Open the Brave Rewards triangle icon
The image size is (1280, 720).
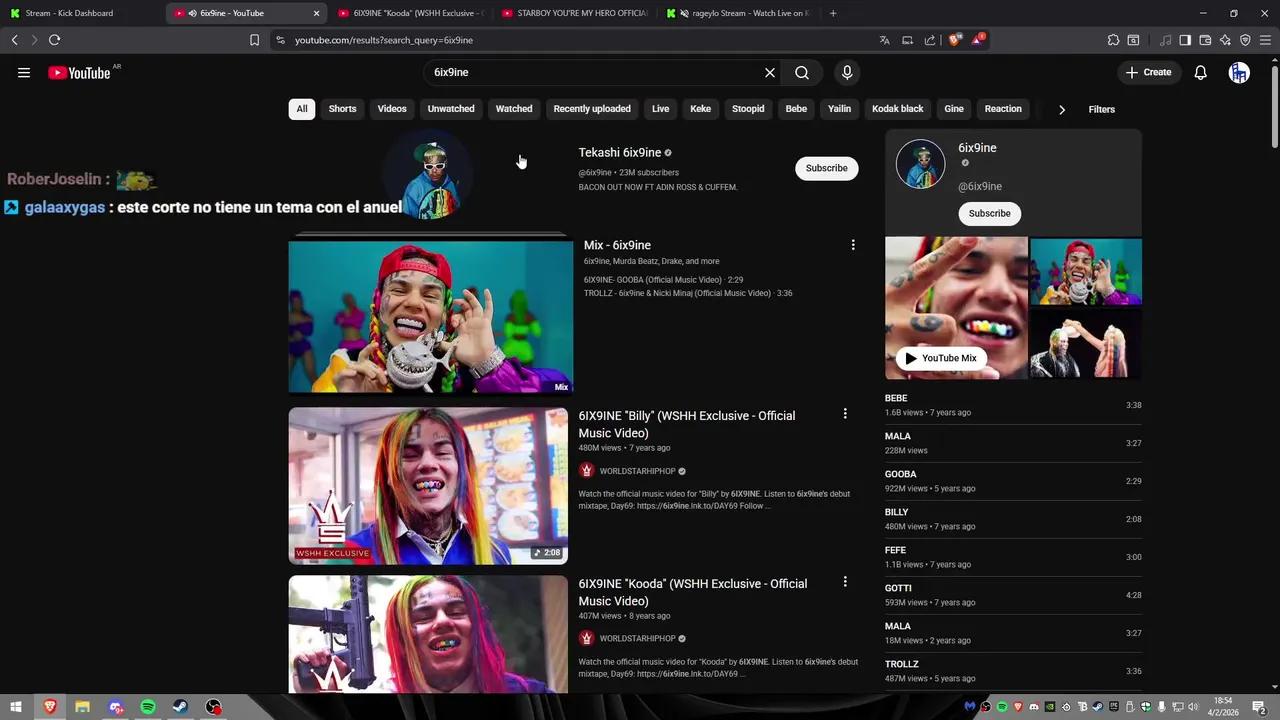(x=978, y=40)
